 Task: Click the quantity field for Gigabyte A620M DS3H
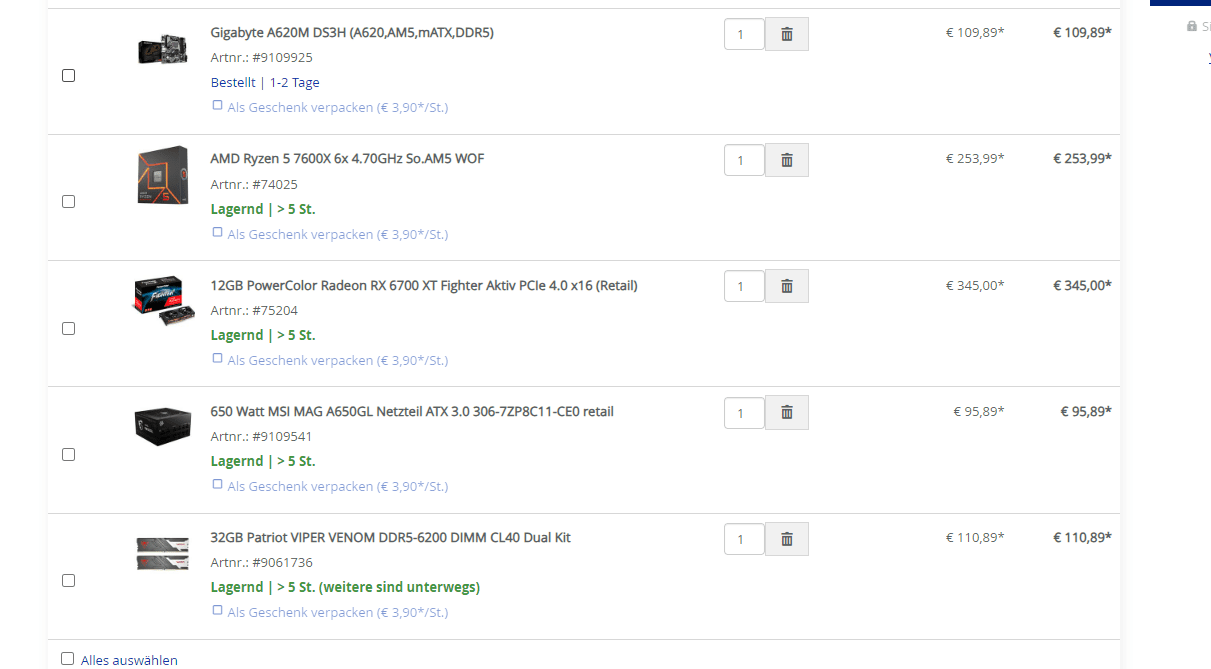[744, 34]
